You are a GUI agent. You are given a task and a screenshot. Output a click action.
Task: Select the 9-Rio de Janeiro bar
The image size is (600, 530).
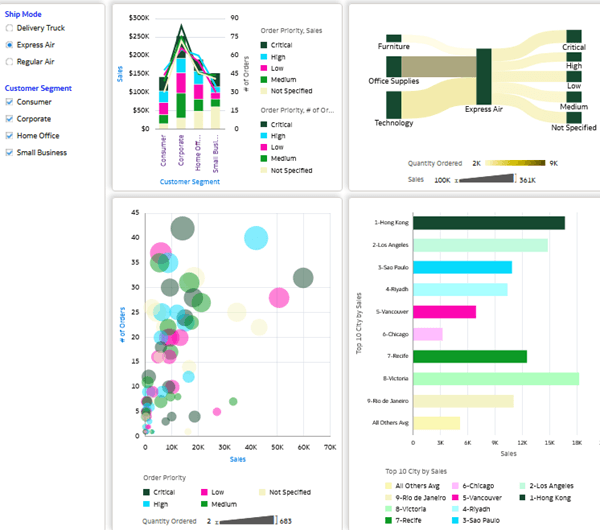463,401
